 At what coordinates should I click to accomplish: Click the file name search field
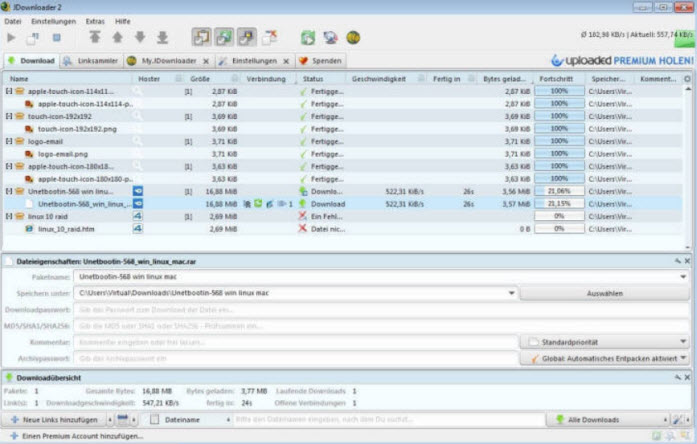click(x=389, y=420)
